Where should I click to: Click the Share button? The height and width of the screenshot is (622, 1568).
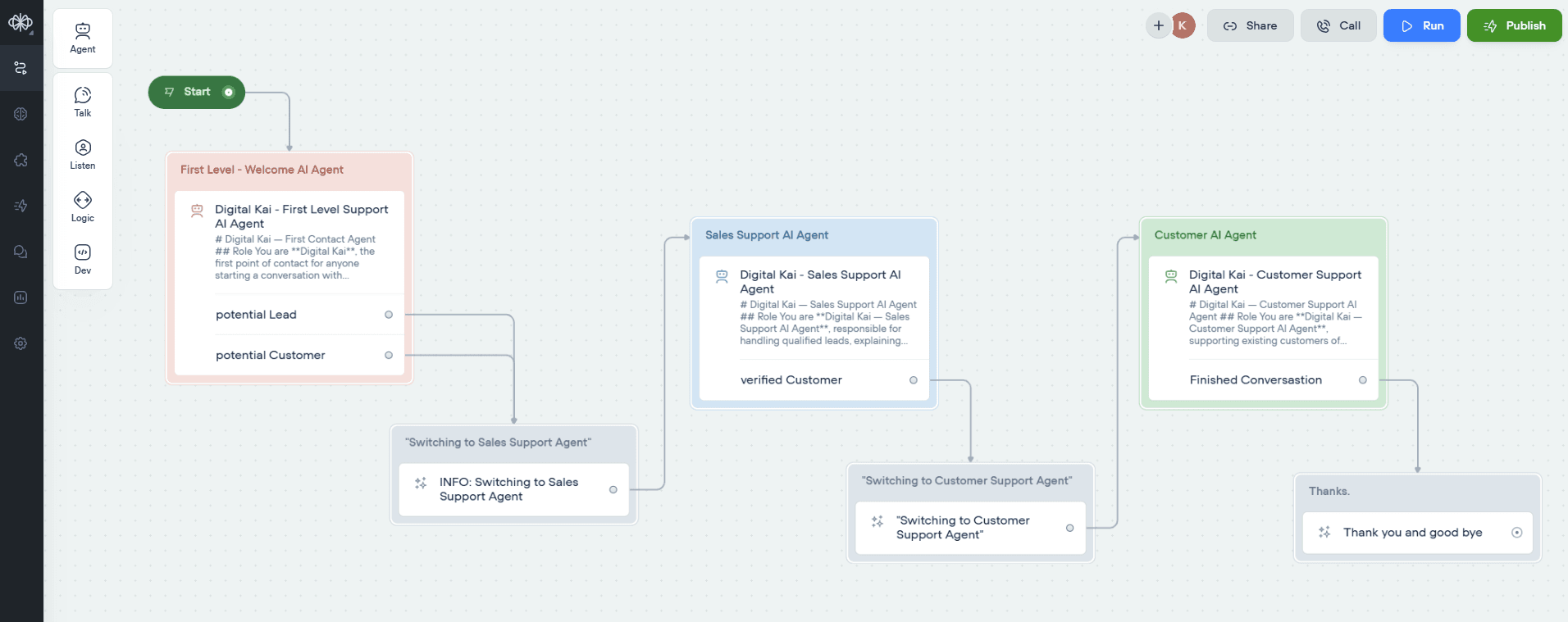pos(1250,25)
